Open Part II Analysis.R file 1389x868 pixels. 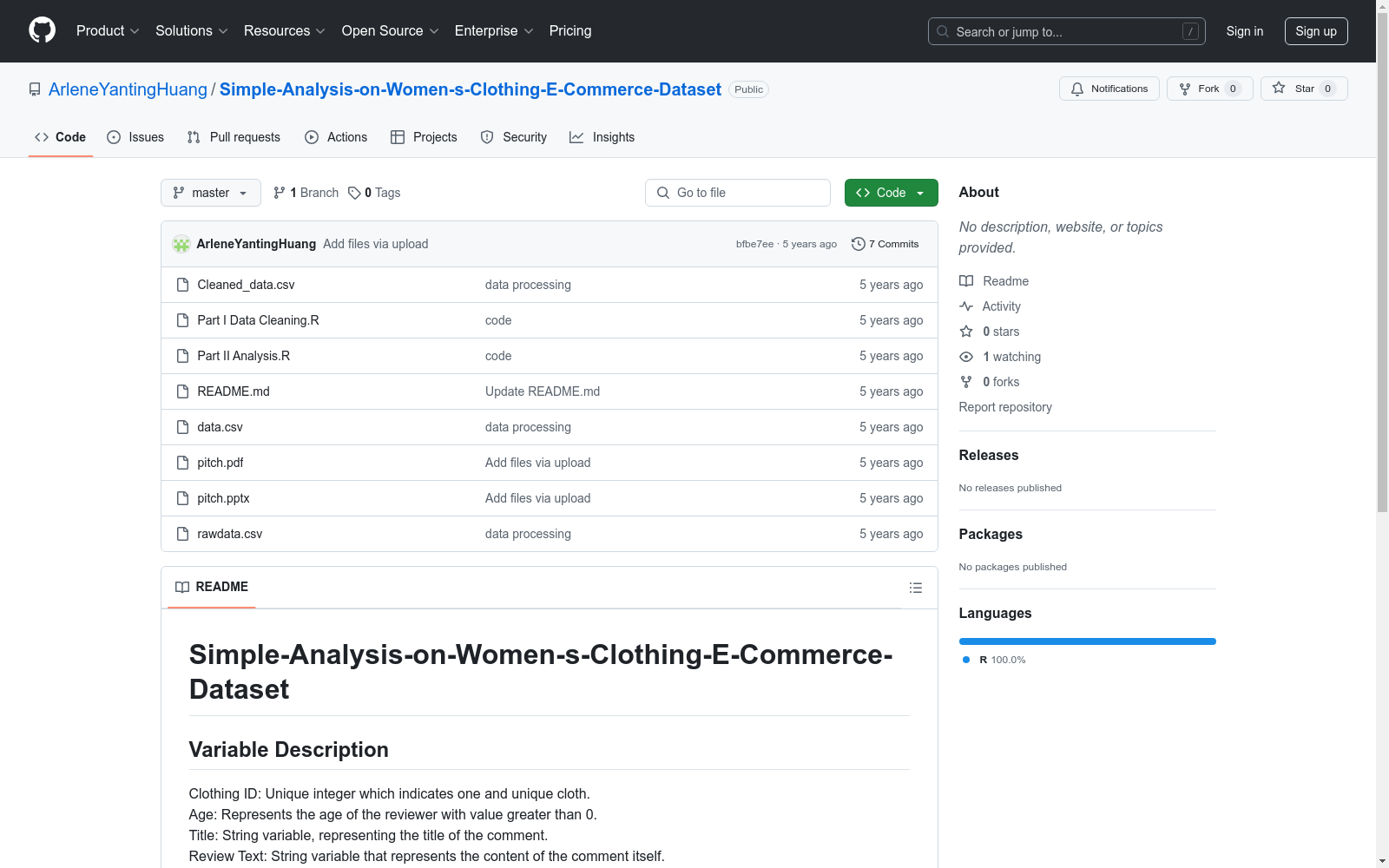[x=243, y=356]
